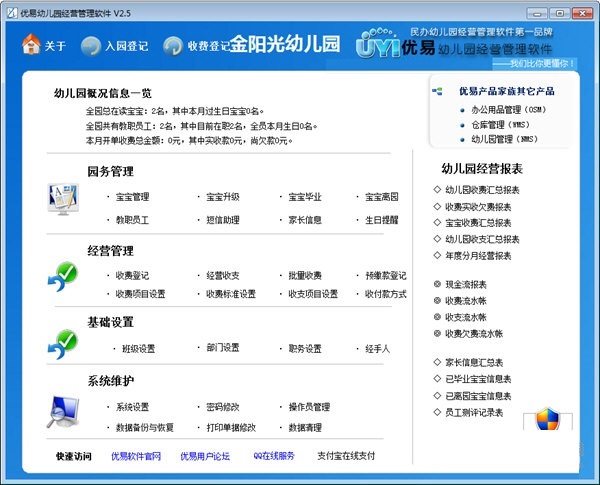600x485 pixels.
Task: Open the QQ在线服务 link
Action: (x=274, y=456)
